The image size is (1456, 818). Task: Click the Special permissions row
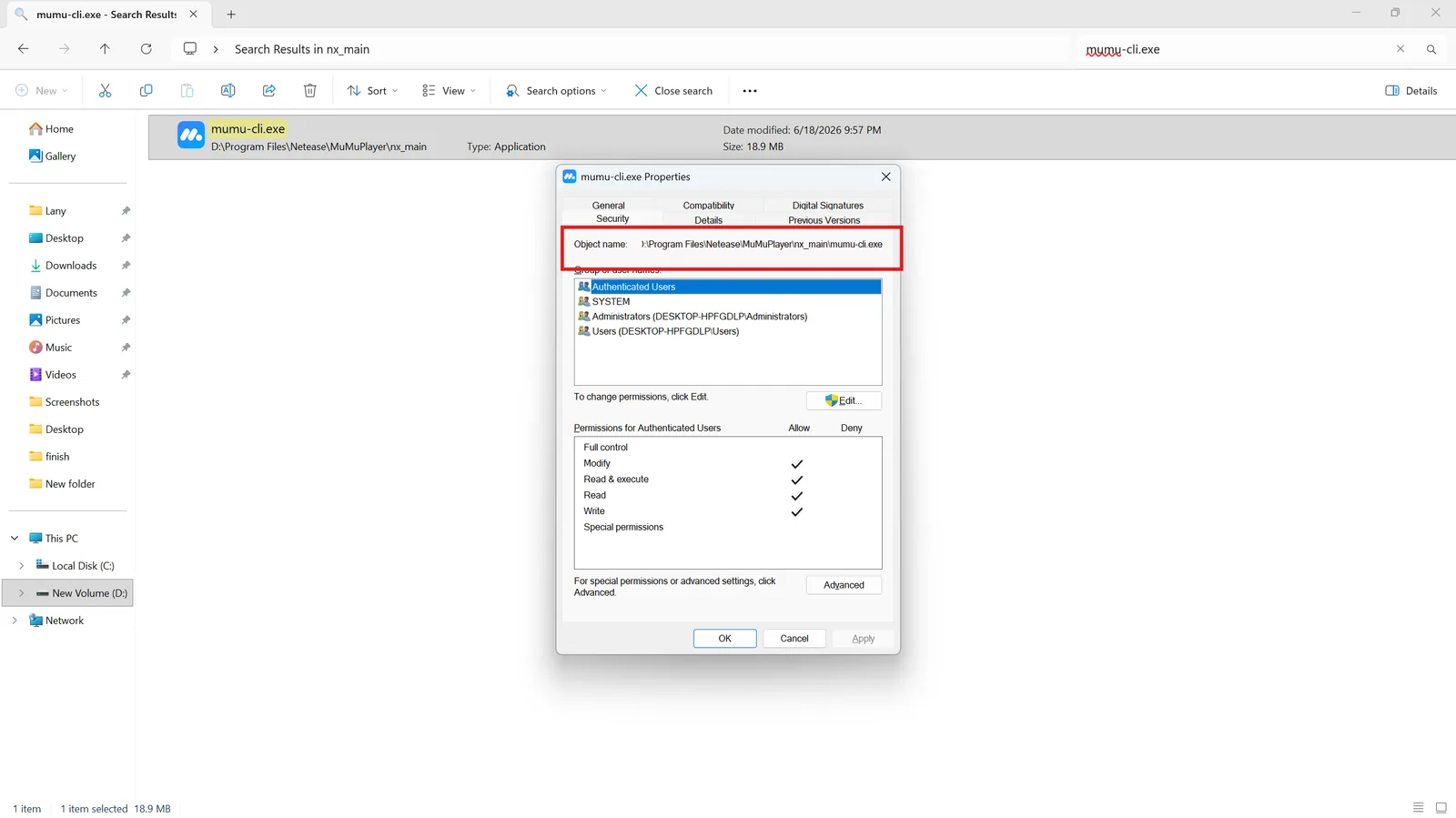728,528
